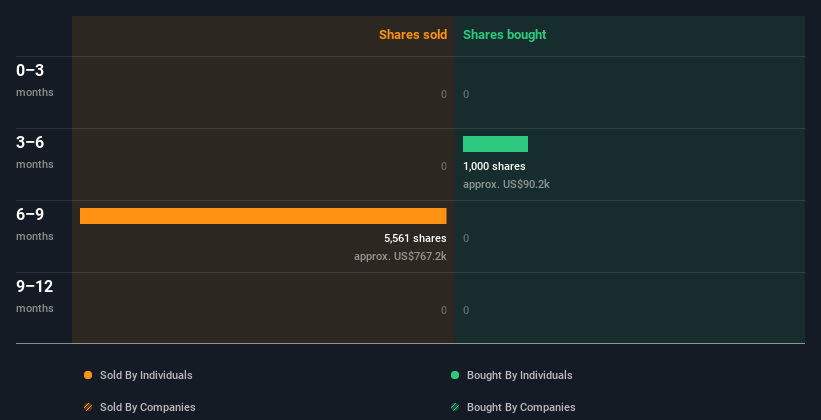This screenshot has height=420, width=821.
Task: Select the 9–12 months row label
Action: (35, 295)
